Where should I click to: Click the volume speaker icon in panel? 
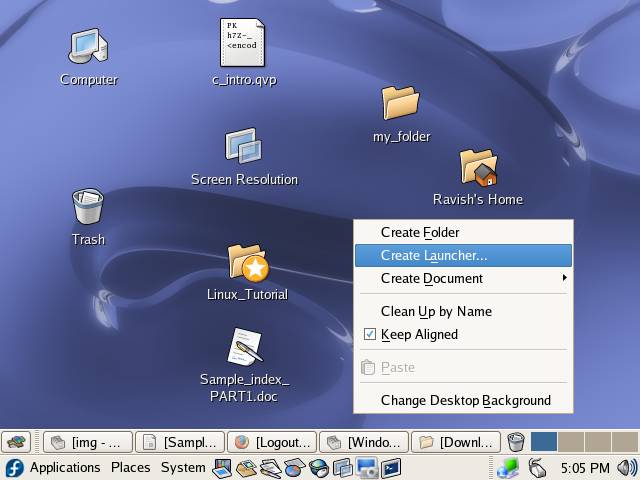627,468
